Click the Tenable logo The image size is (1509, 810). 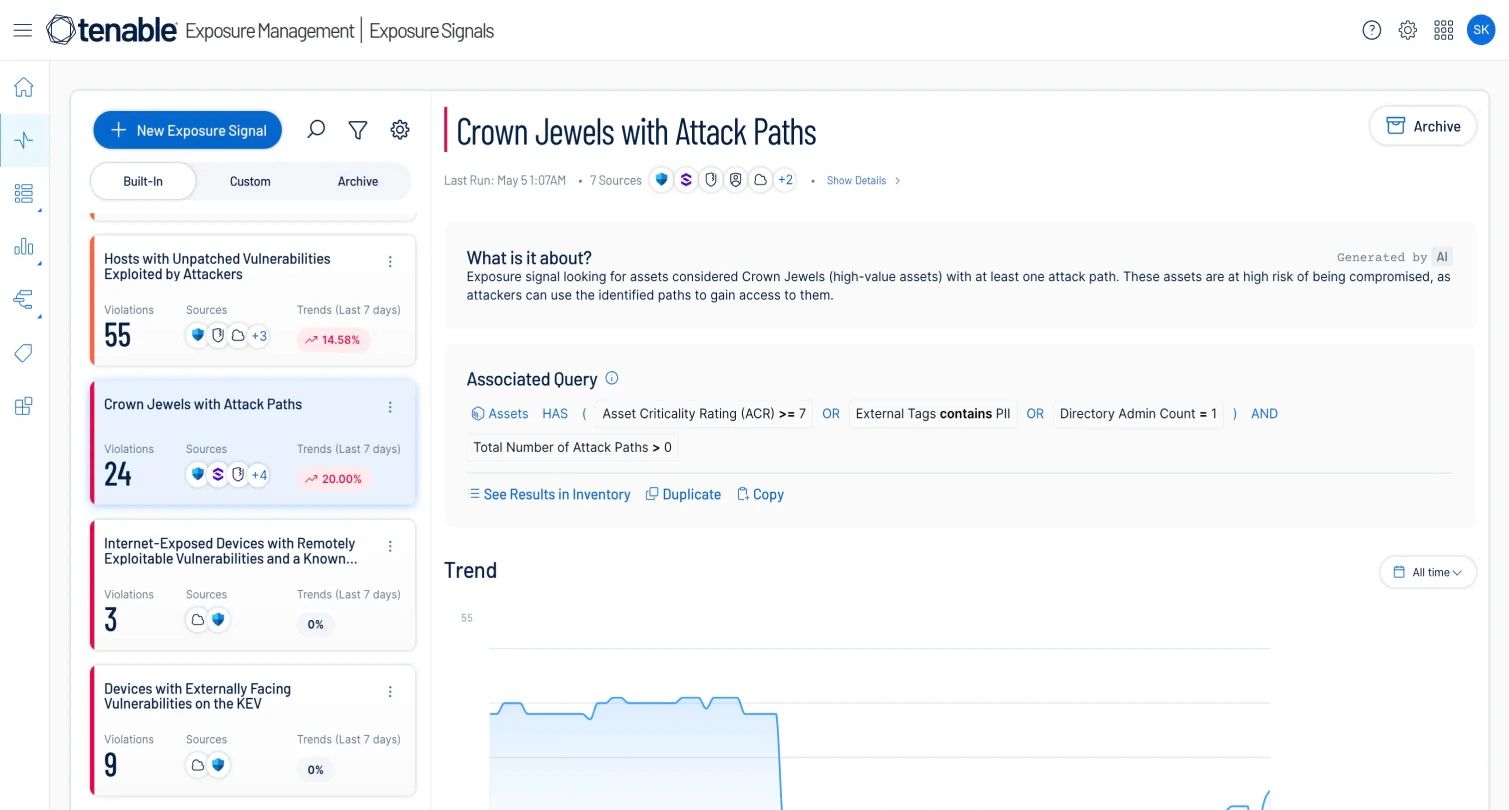112,31
